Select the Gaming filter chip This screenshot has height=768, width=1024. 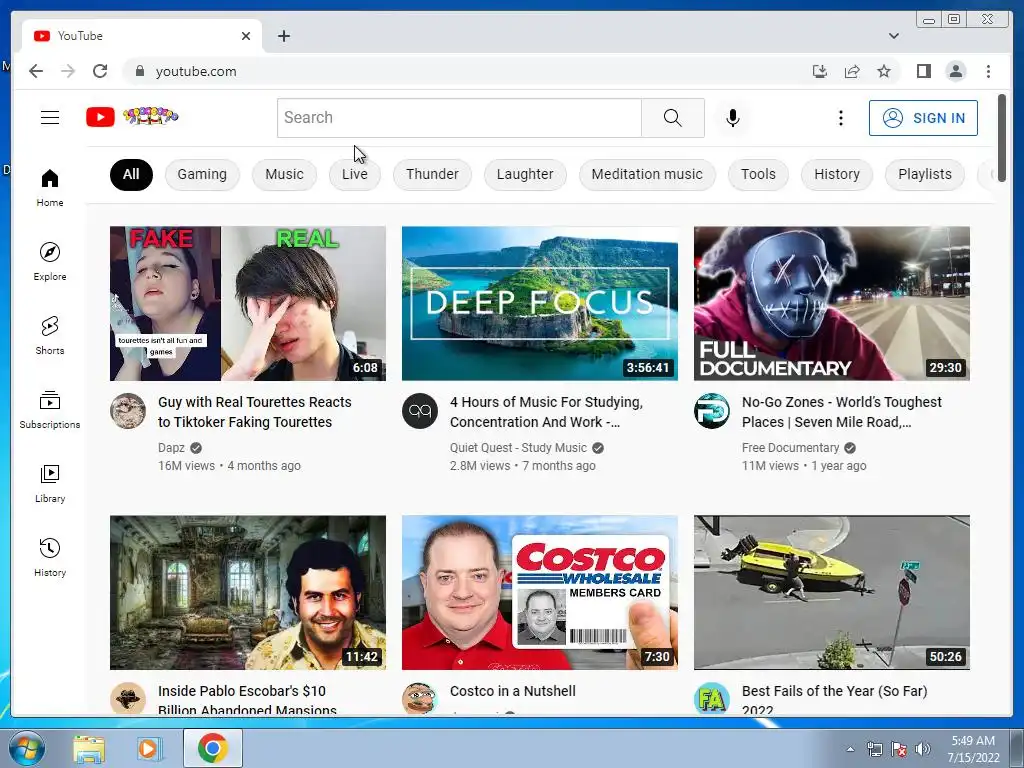[202, 174]
